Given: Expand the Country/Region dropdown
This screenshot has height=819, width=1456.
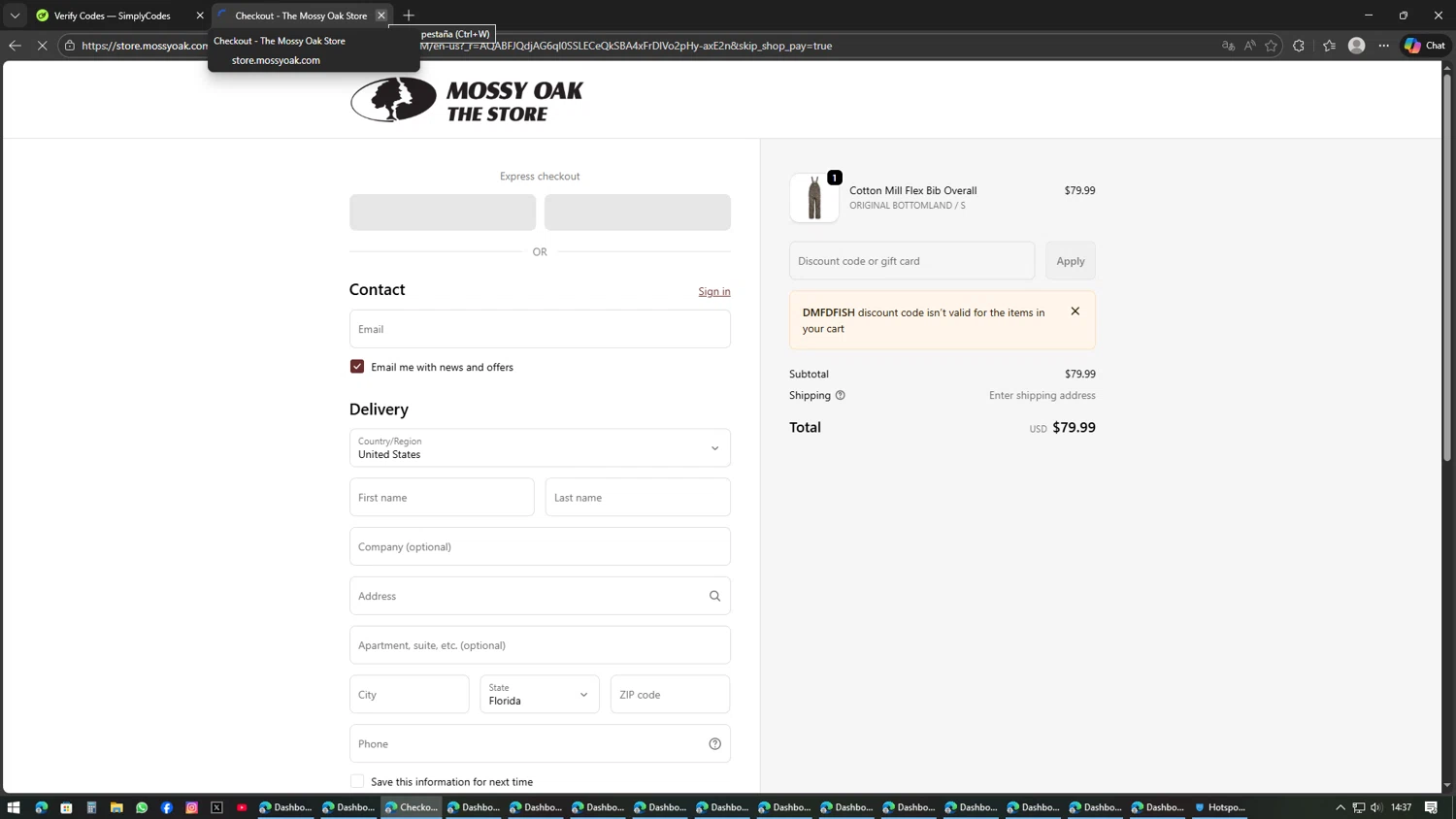Looking at the screenshot, I should 540,448.
